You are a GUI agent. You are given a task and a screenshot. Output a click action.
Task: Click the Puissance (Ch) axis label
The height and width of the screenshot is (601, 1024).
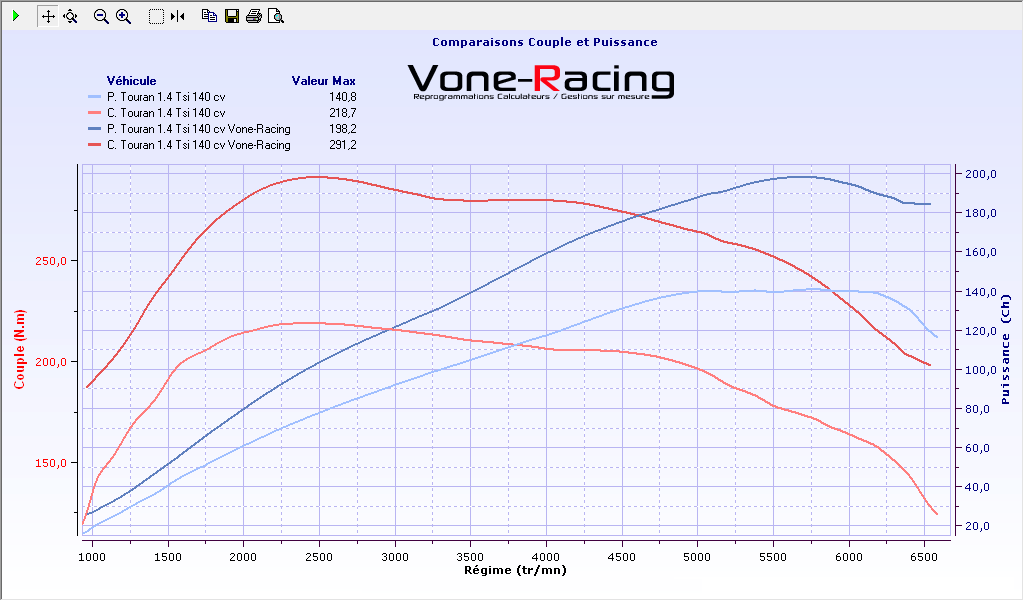pyautogui.click(x=1005, y=357)
